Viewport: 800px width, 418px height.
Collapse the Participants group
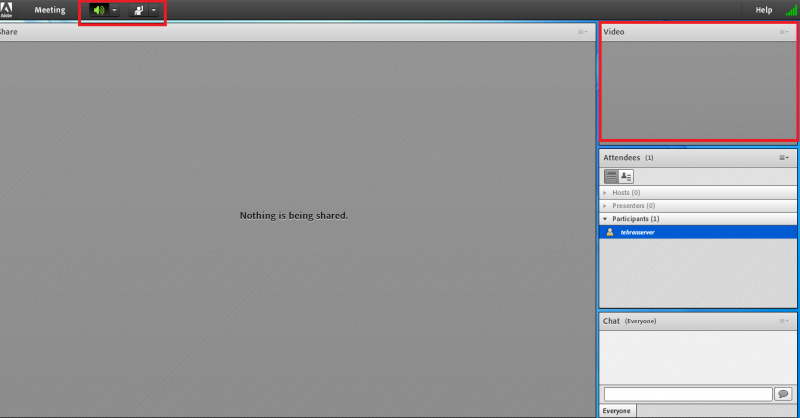[605, 218]
